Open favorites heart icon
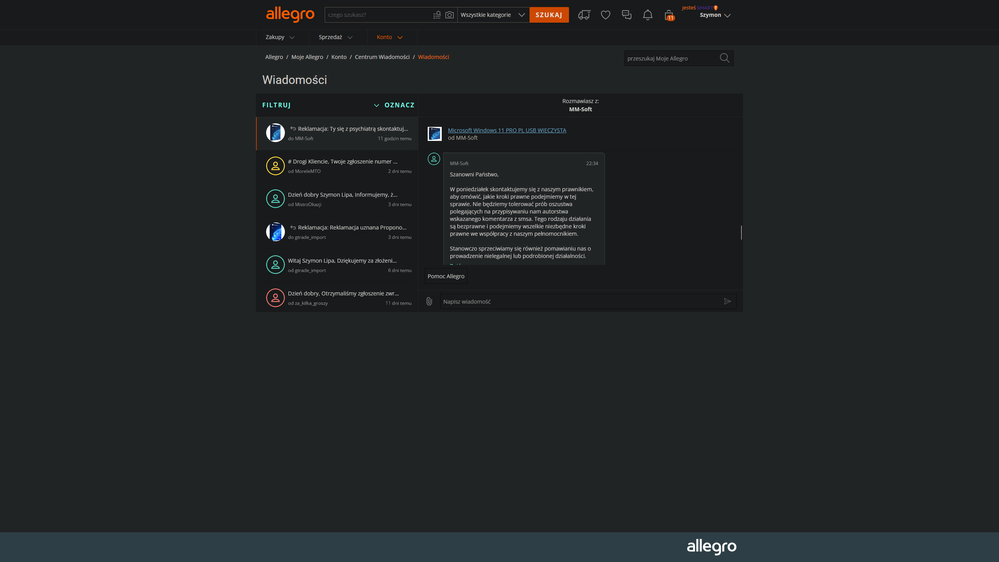The height and width of the screenshot is (562, 999). coord(605,15)
